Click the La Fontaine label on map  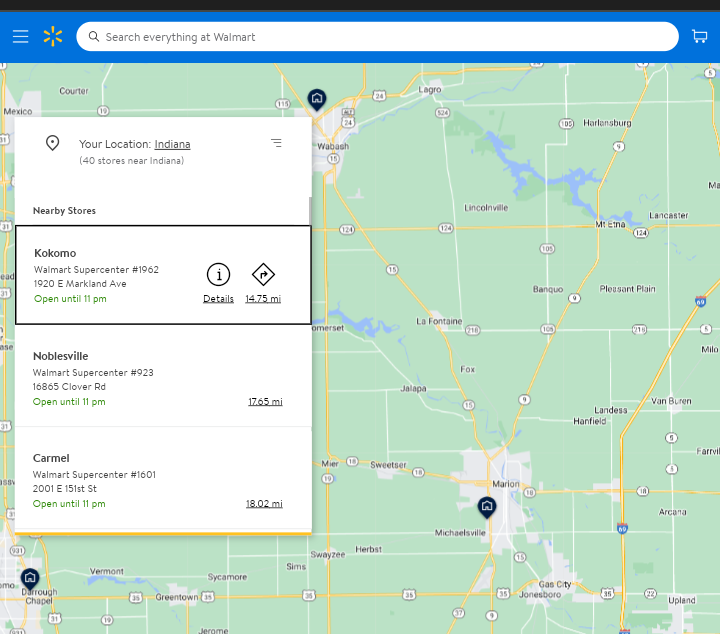click(439, 321)
